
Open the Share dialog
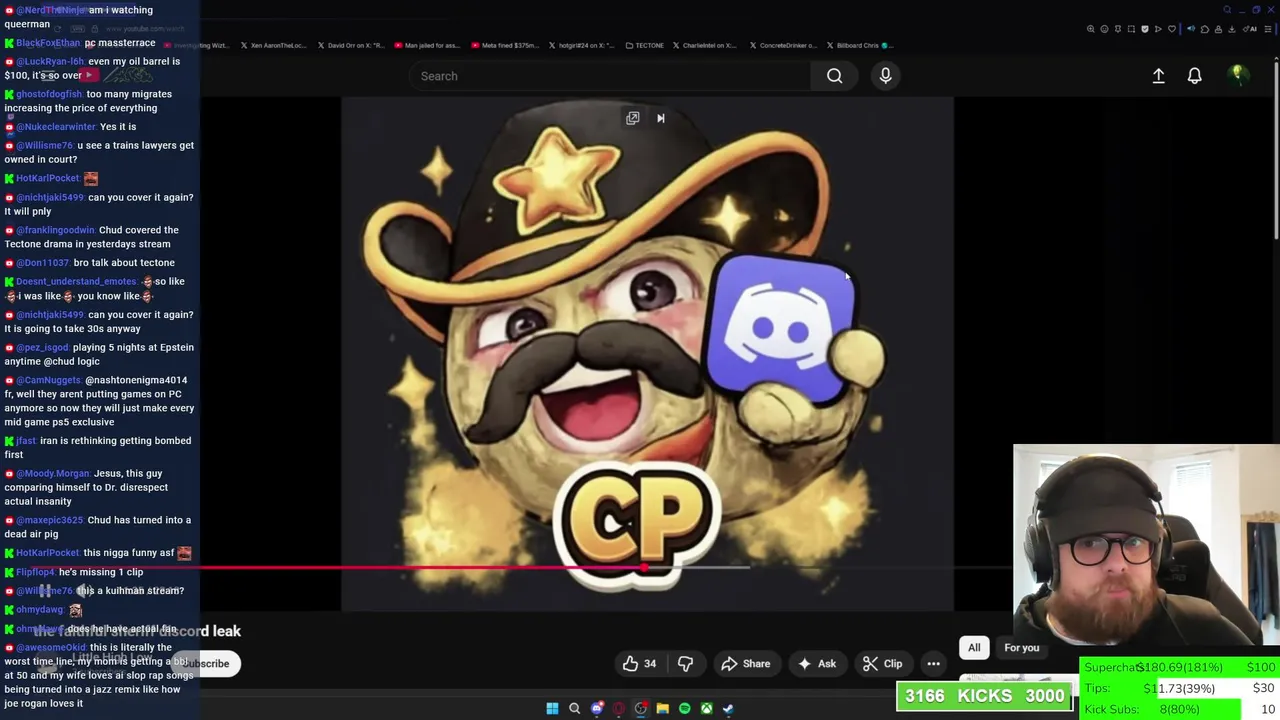point(745,664)
